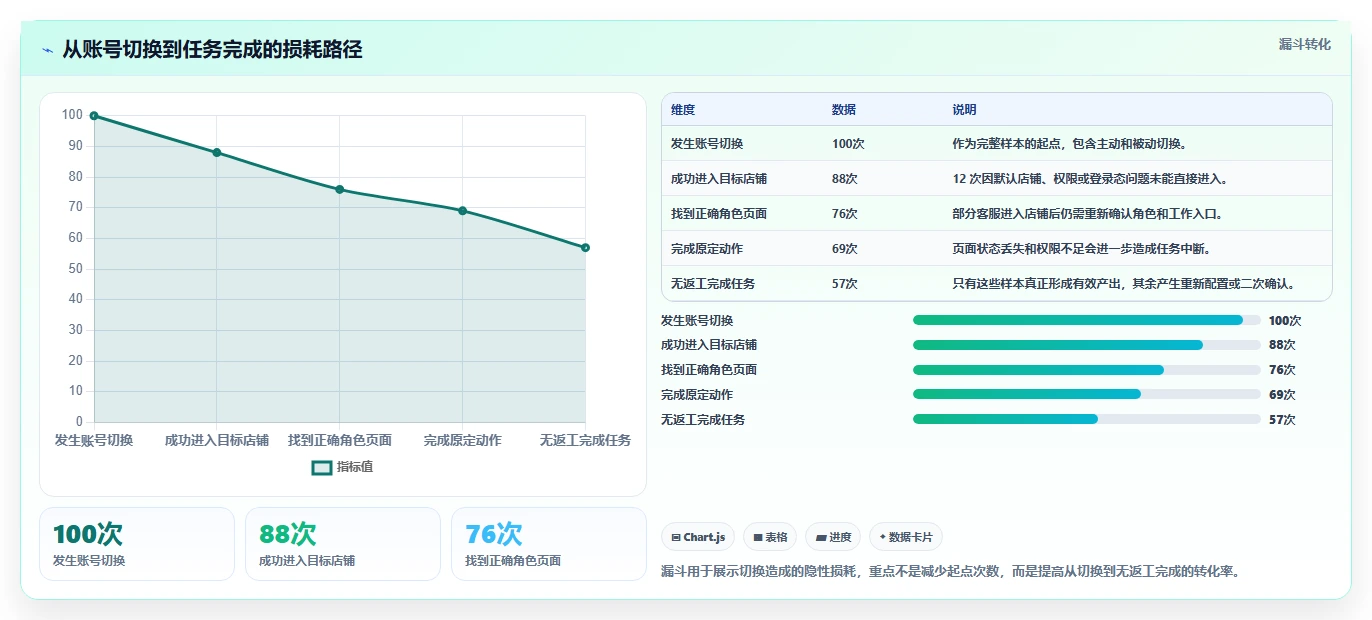Click the footer note beginning 漏斗用于展示
Screen dimensions: 1372x620
tap(951, 572)
